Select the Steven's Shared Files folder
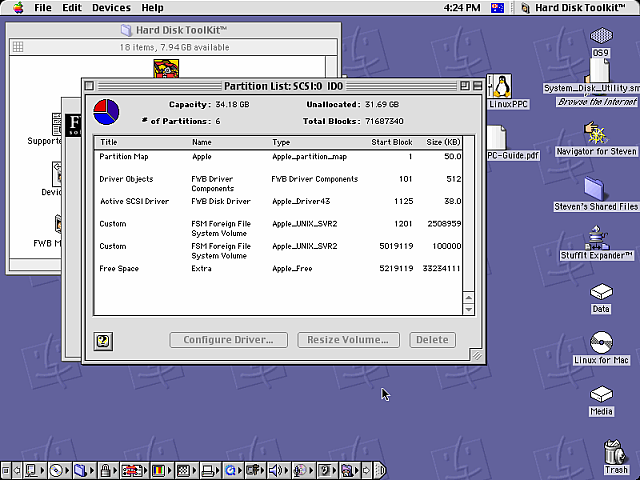Viewport: 640px width, 480px height. (594, 189)
